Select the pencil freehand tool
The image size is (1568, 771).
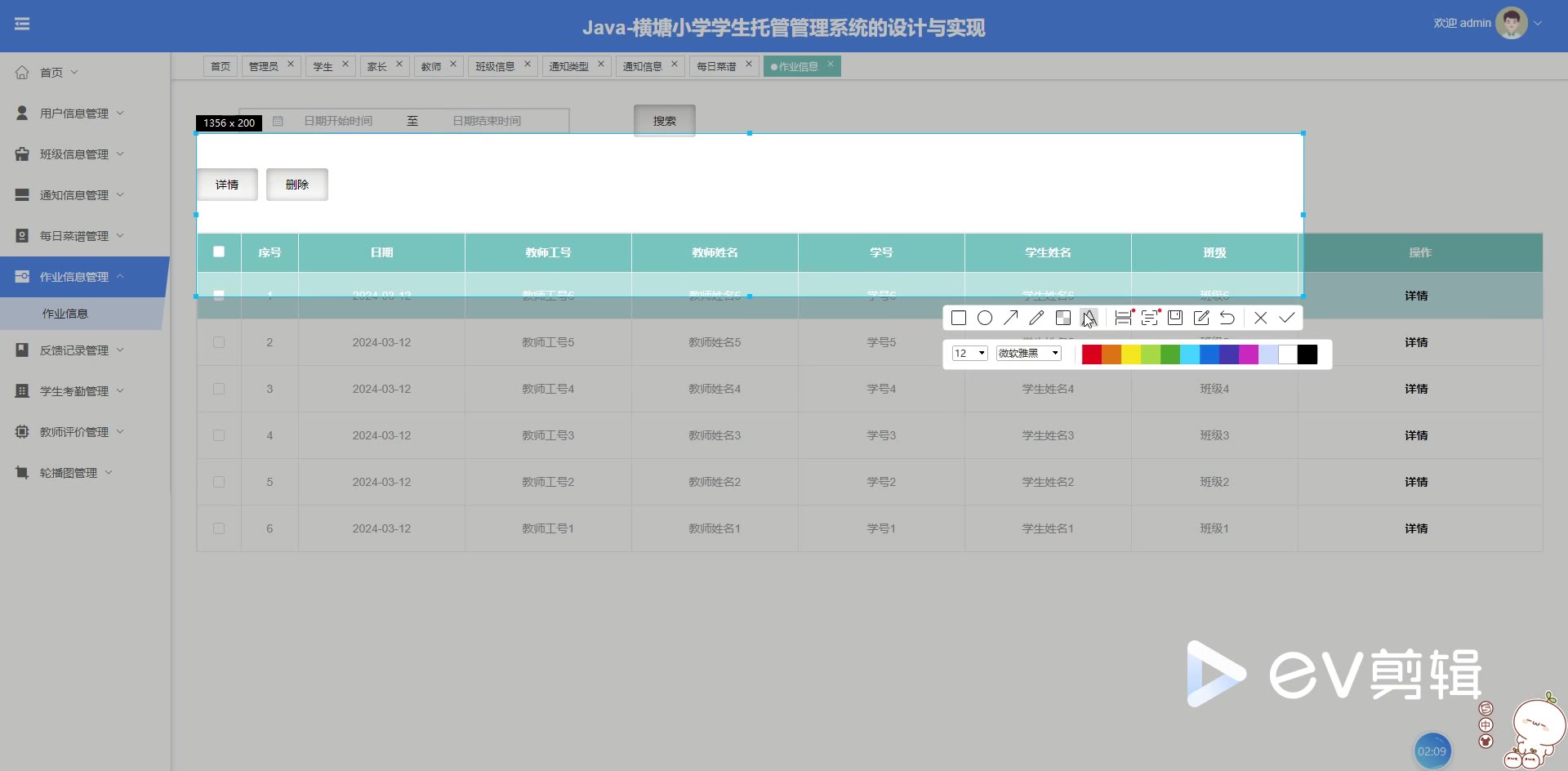click(1037, 318)
